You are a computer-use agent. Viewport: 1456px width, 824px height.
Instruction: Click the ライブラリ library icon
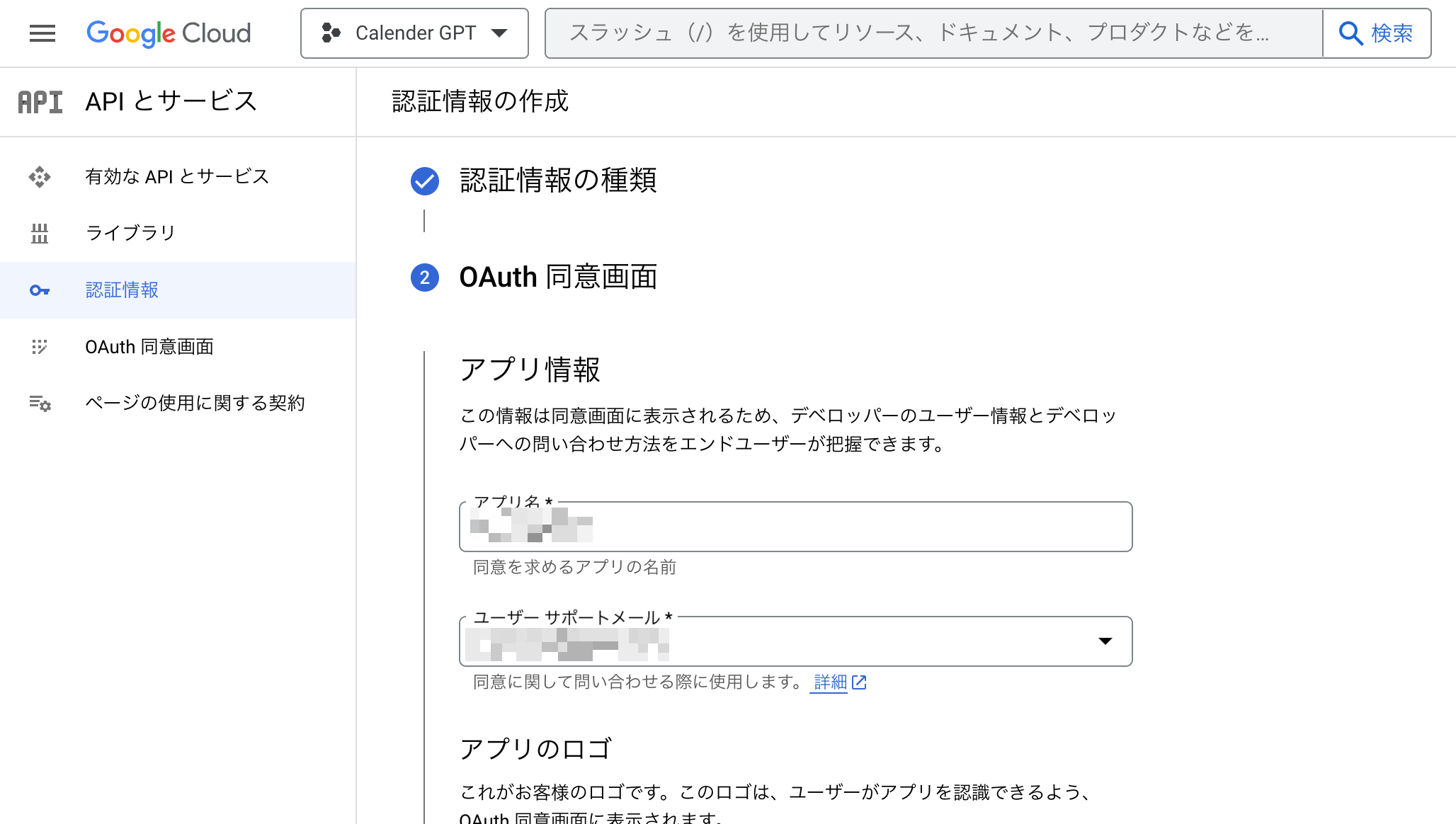tap(40, 233)
